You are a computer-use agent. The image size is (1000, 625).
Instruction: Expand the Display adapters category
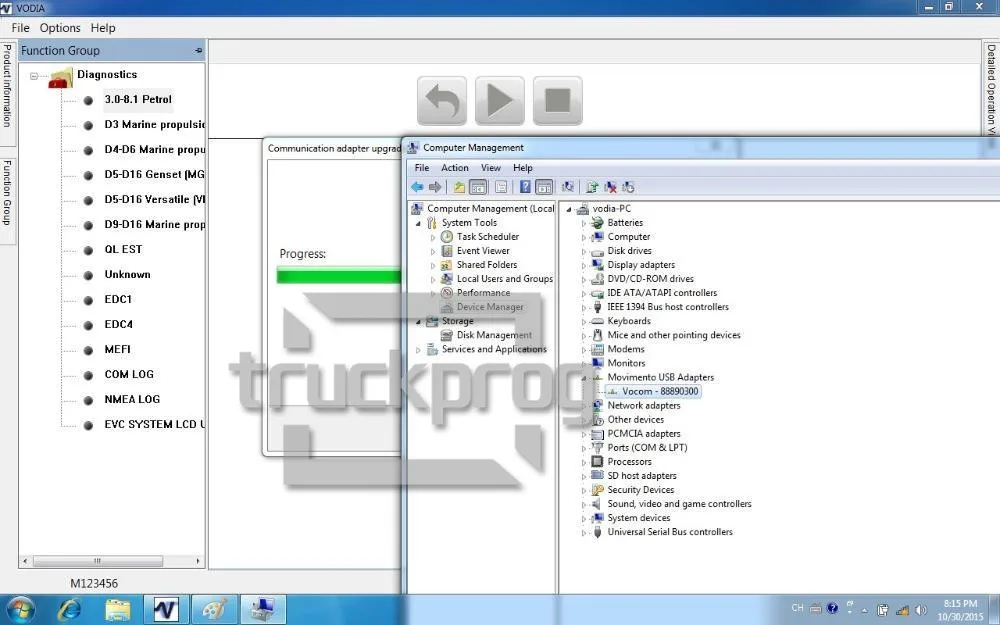tap(584, 265)
